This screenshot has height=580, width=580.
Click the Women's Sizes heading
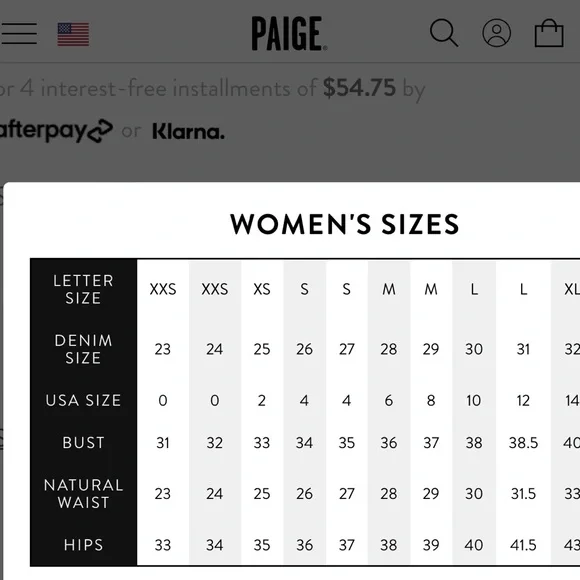point(344,224)
